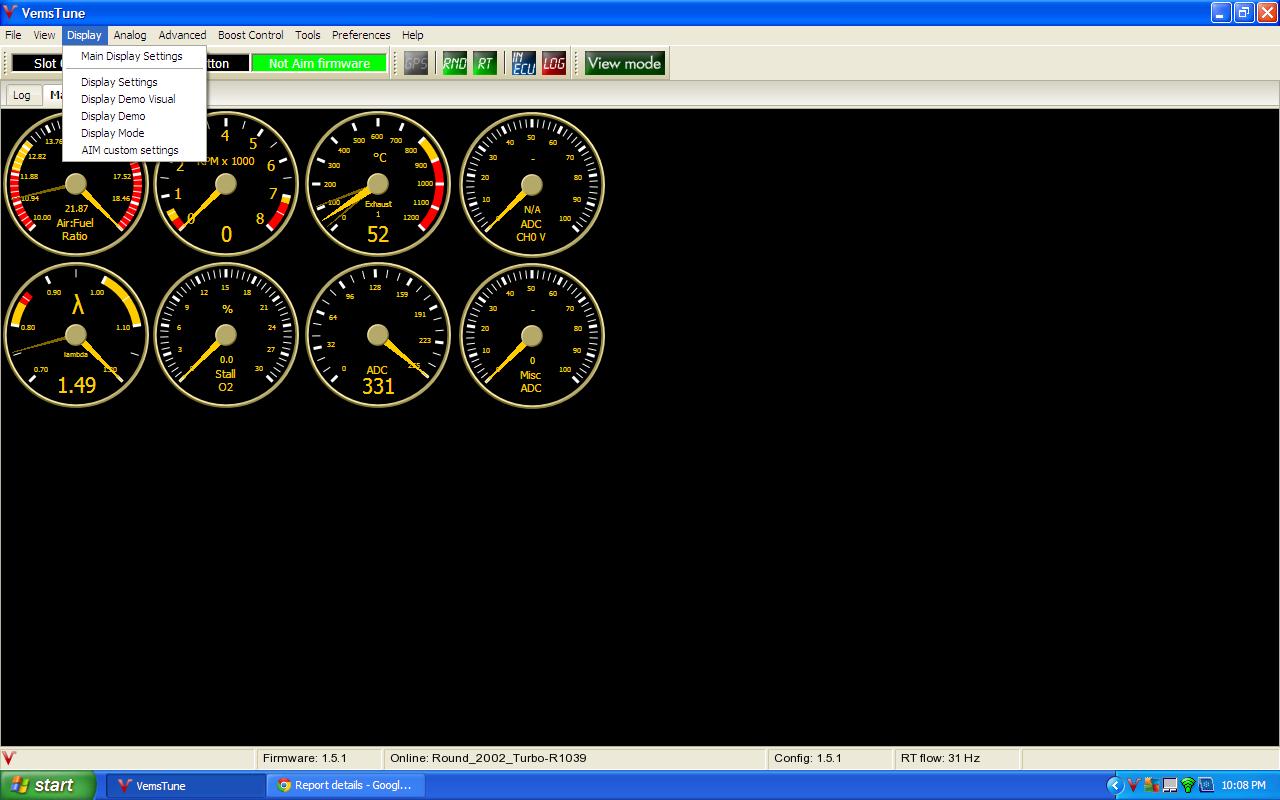Open the View menu

[x=44, y=35]
